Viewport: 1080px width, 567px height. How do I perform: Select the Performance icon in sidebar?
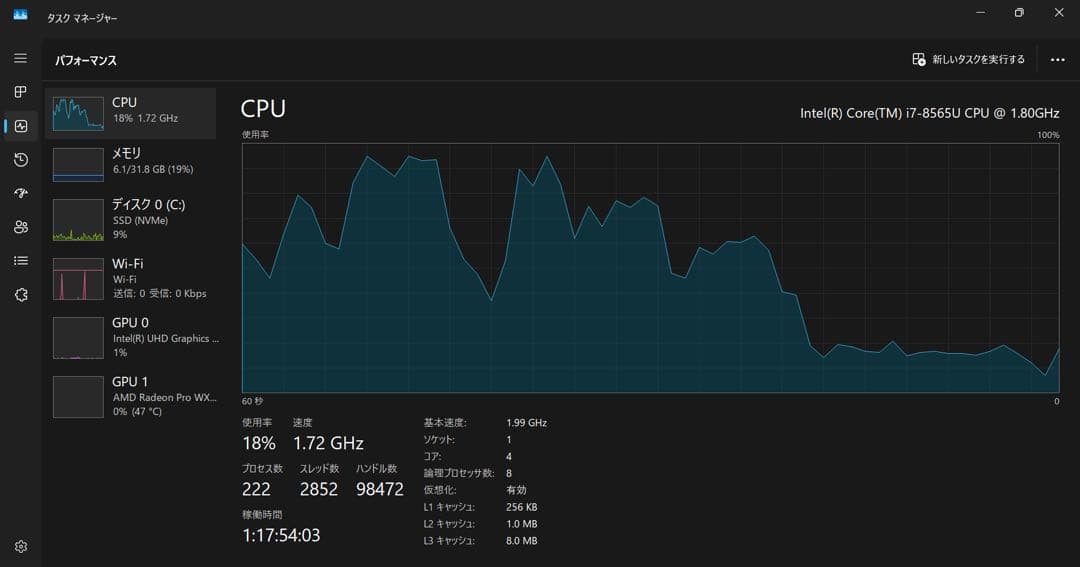21,126
